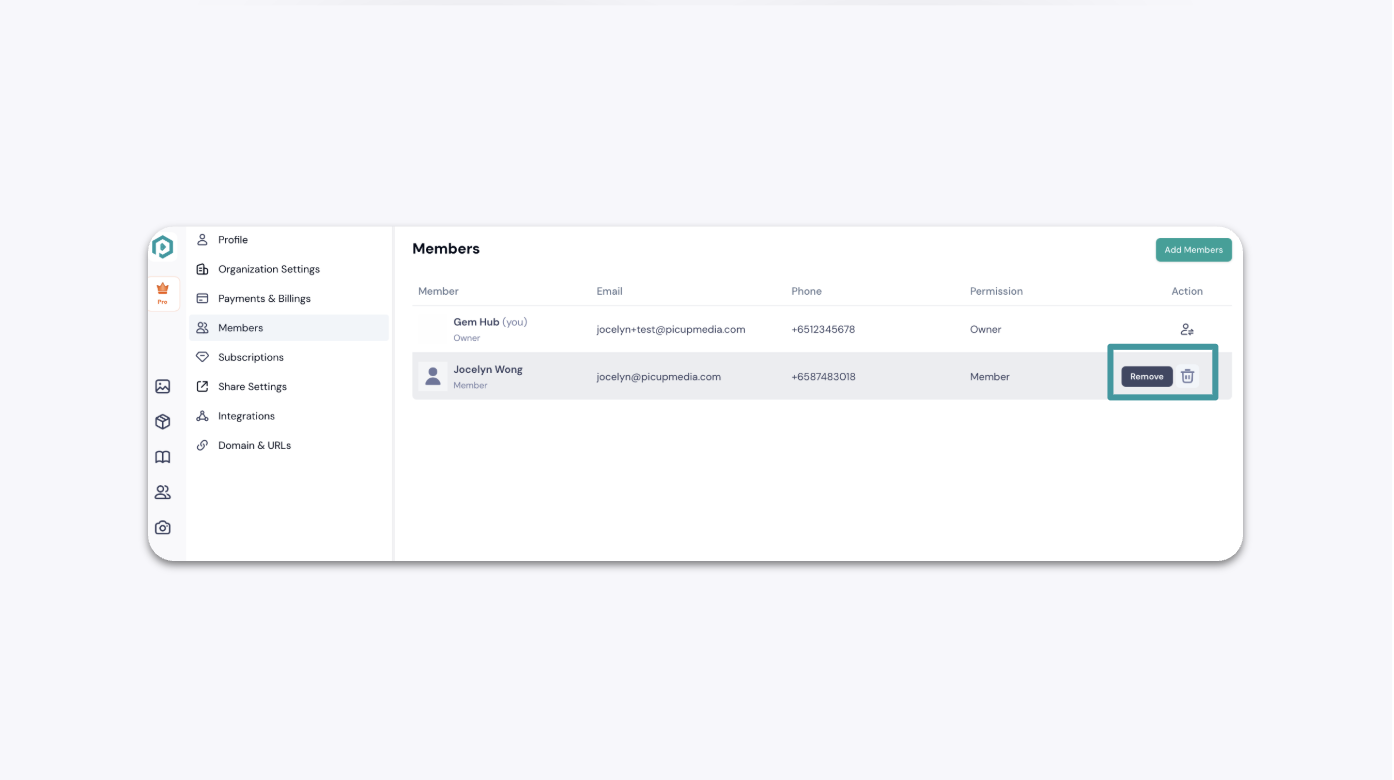Viewport: 1394px width, 780px height.
Task: Click the Remove tooltip label
Action: tap(1146, 376)
